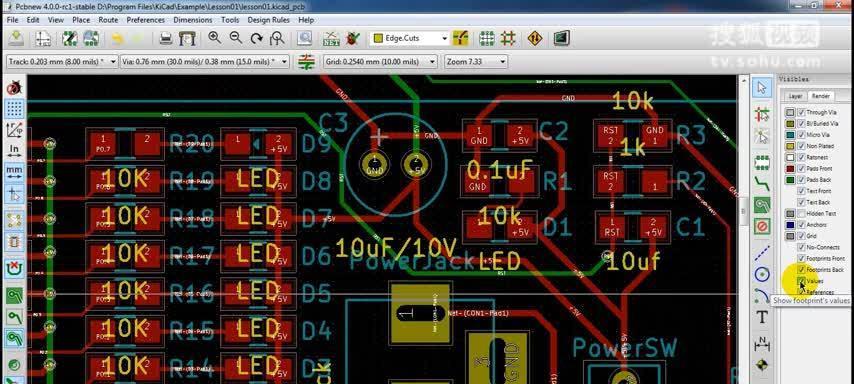Choose the Add text tool
The image size is (854, 384).
tap(761, 317)
